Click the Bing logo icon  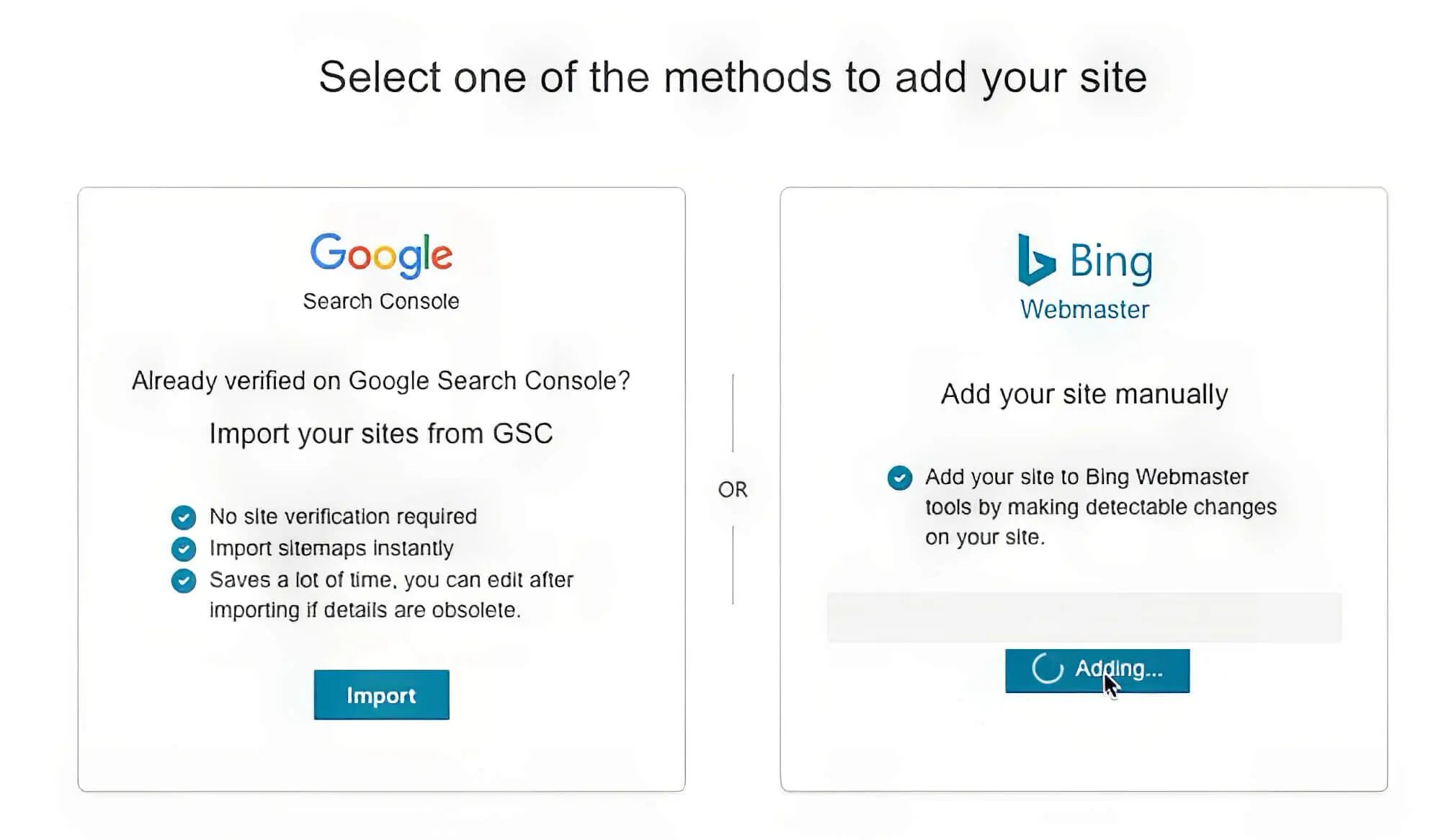click(x=1036, y=259)
